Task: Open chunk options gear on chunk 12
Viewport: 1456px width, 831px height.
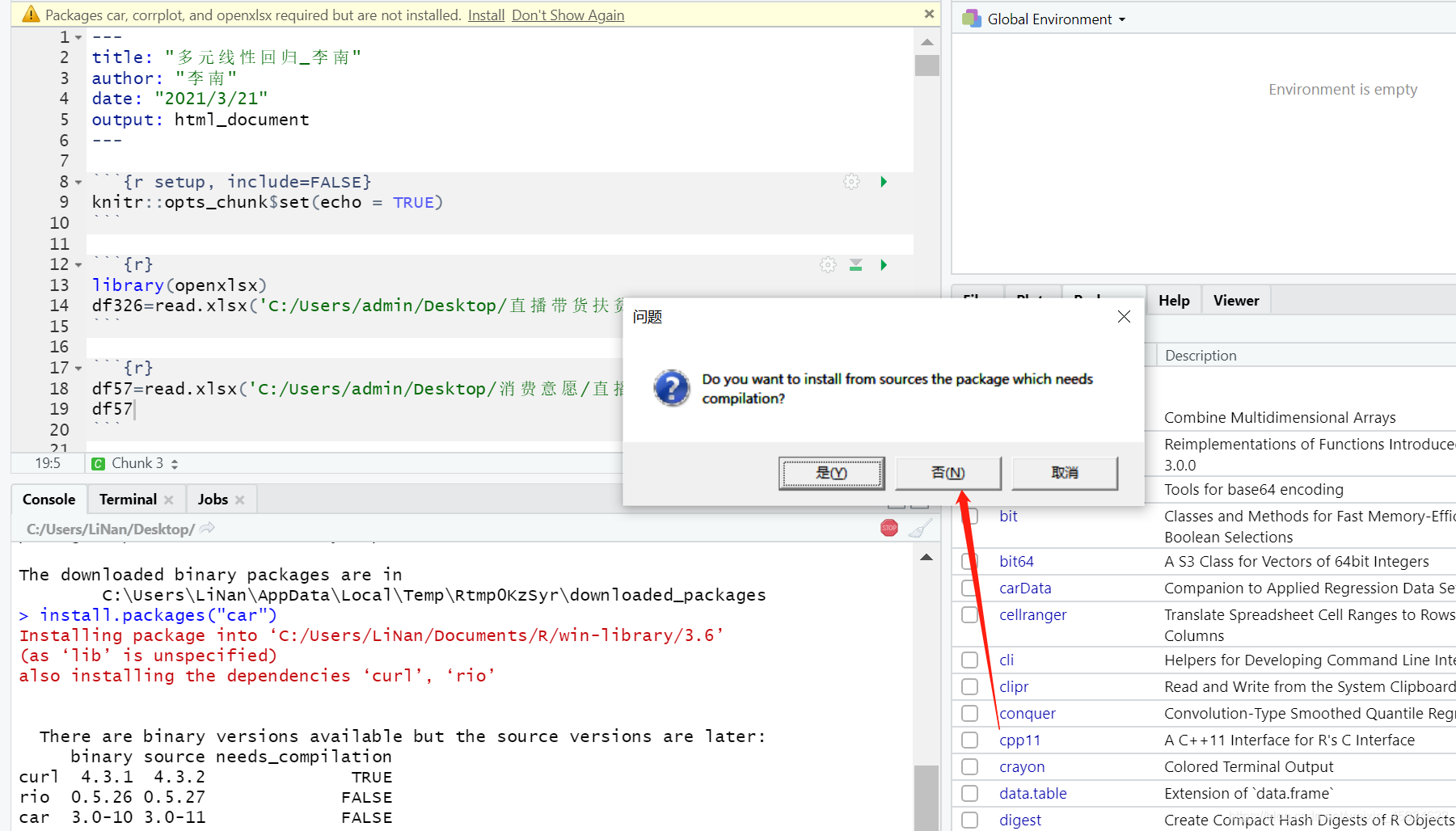Action: click(827, 264)
